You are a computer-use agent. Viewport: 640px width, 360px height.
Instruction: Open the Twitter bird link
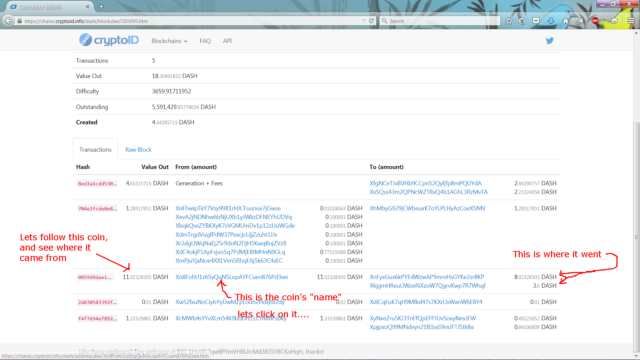pyautogui.click(x=549, y=40)
